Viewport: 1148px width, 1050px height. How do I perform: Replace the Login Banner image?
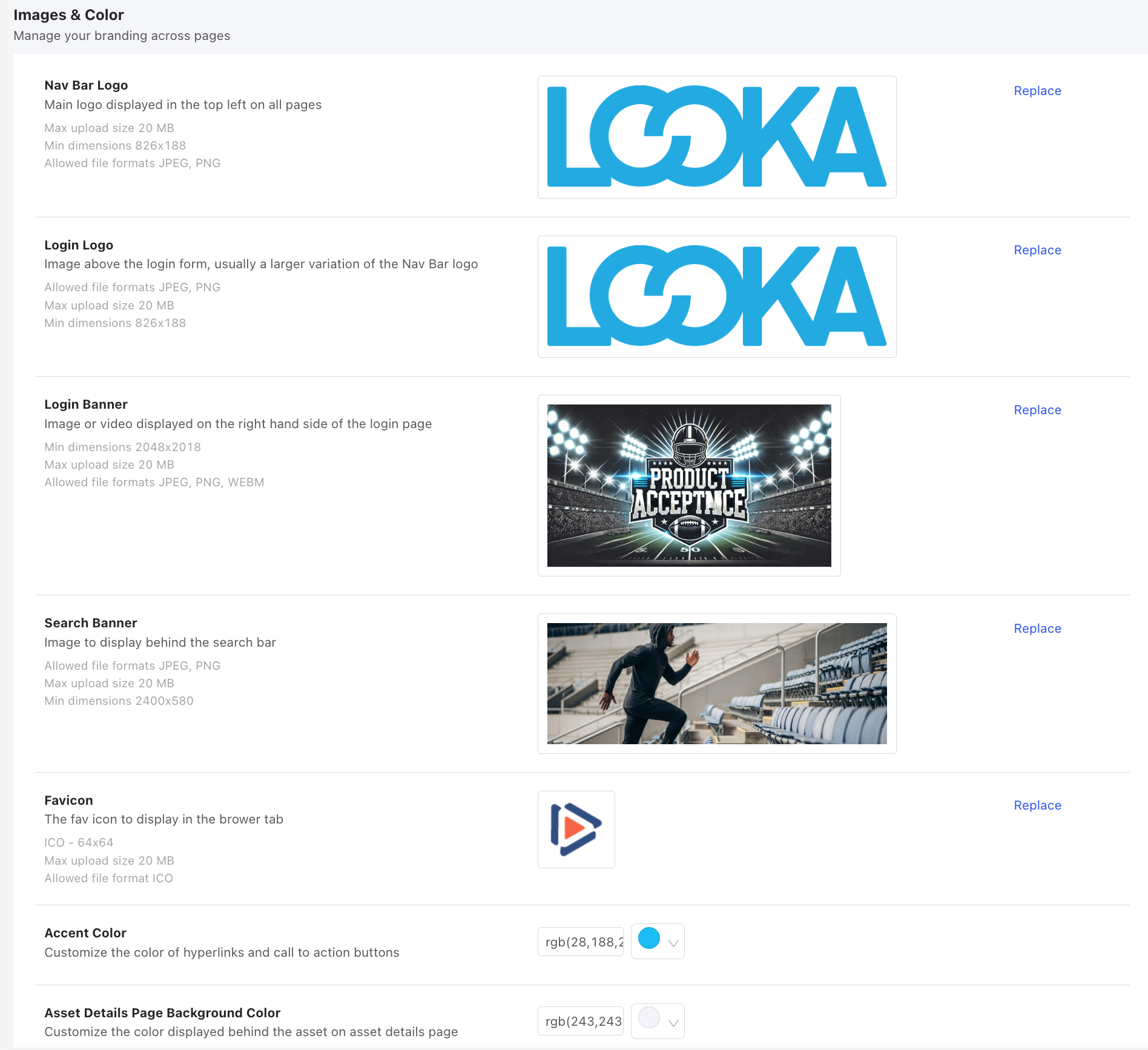point(1037,410)
